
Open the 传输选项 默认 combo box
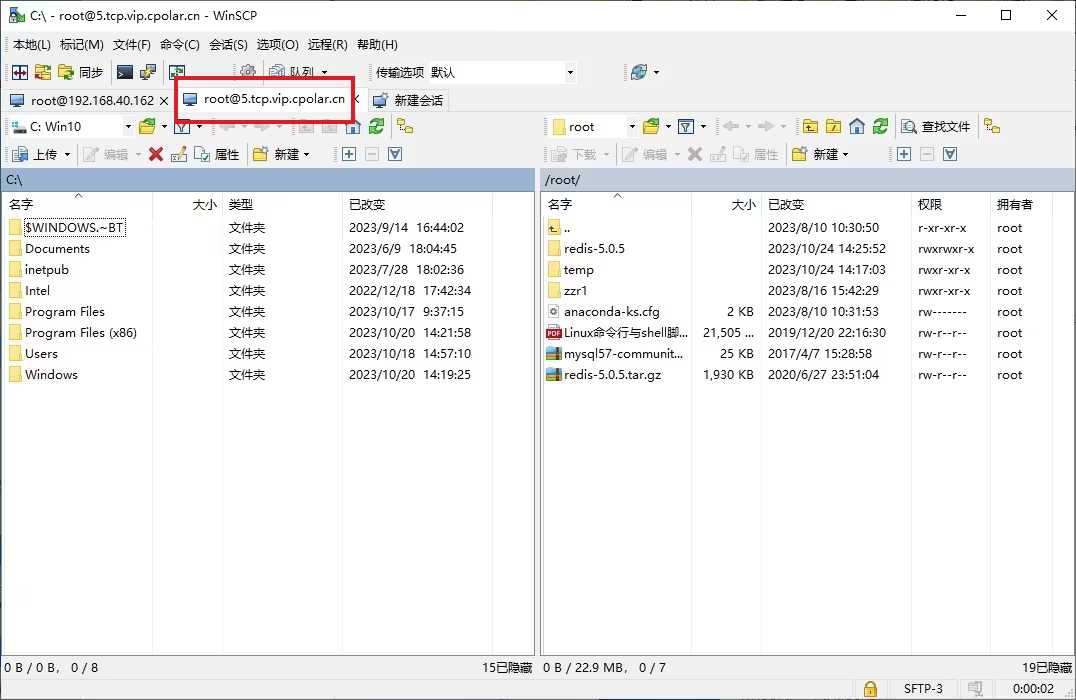point(502,72)
